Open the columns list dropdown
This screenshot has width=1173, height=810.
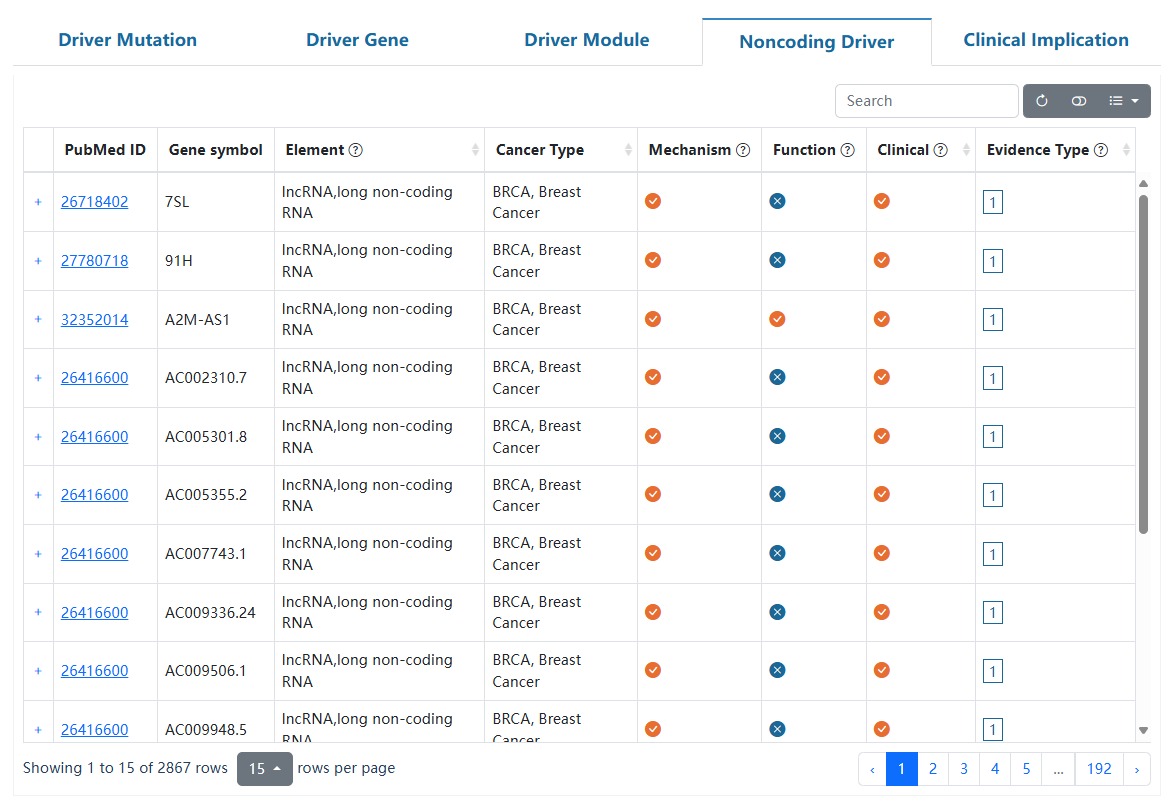(x=1124, y=101)
